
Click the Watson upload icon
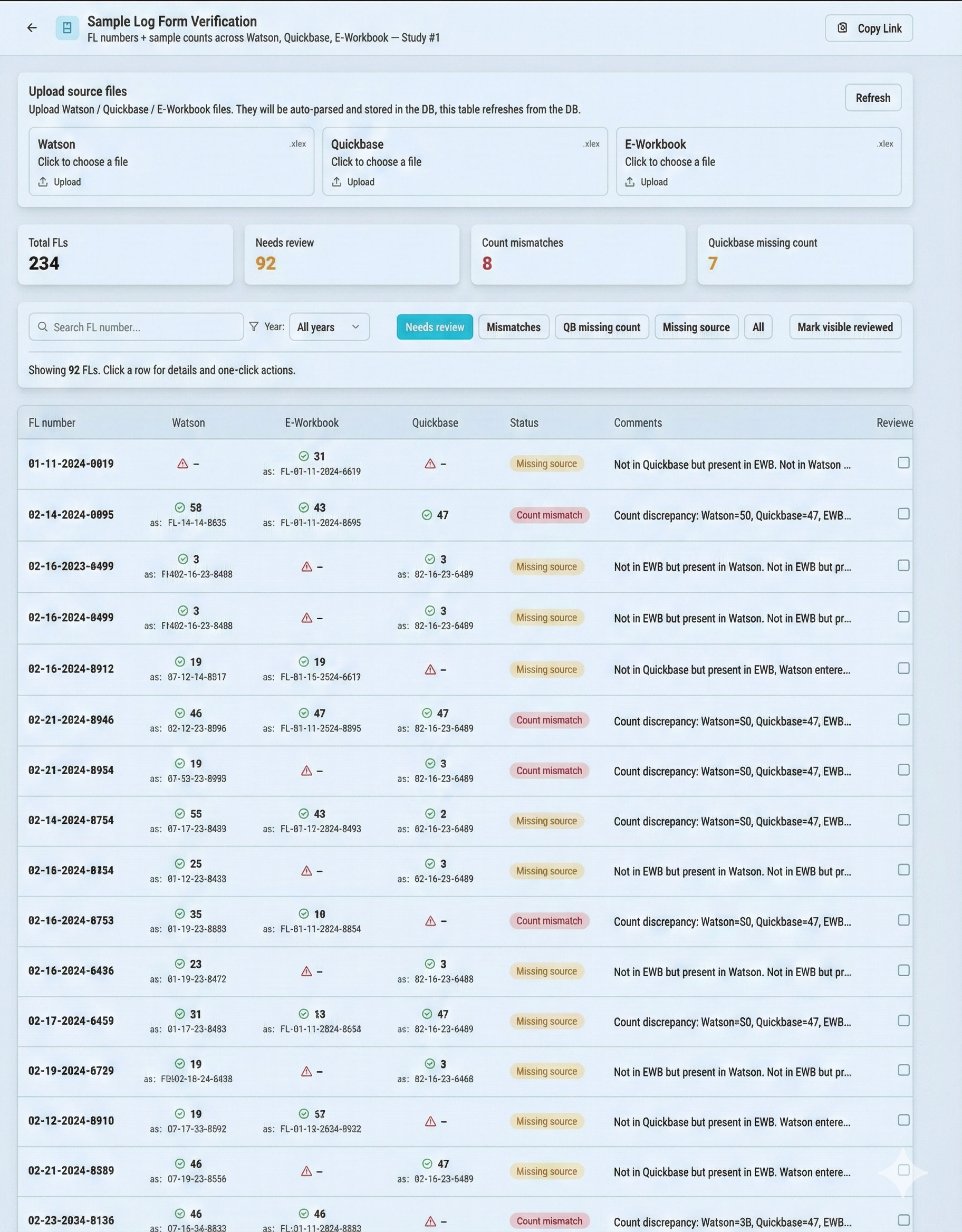pos(43,181)
